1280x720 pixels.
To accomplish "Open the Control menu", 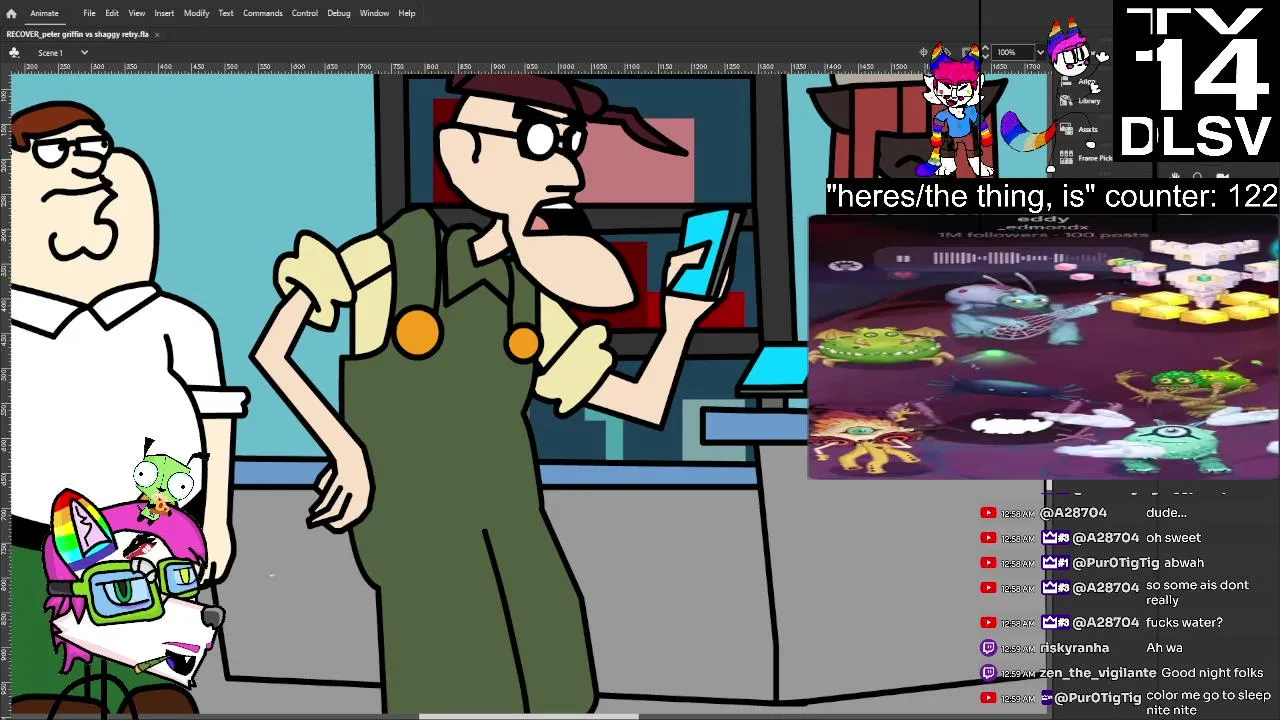I will coord(305,13).
